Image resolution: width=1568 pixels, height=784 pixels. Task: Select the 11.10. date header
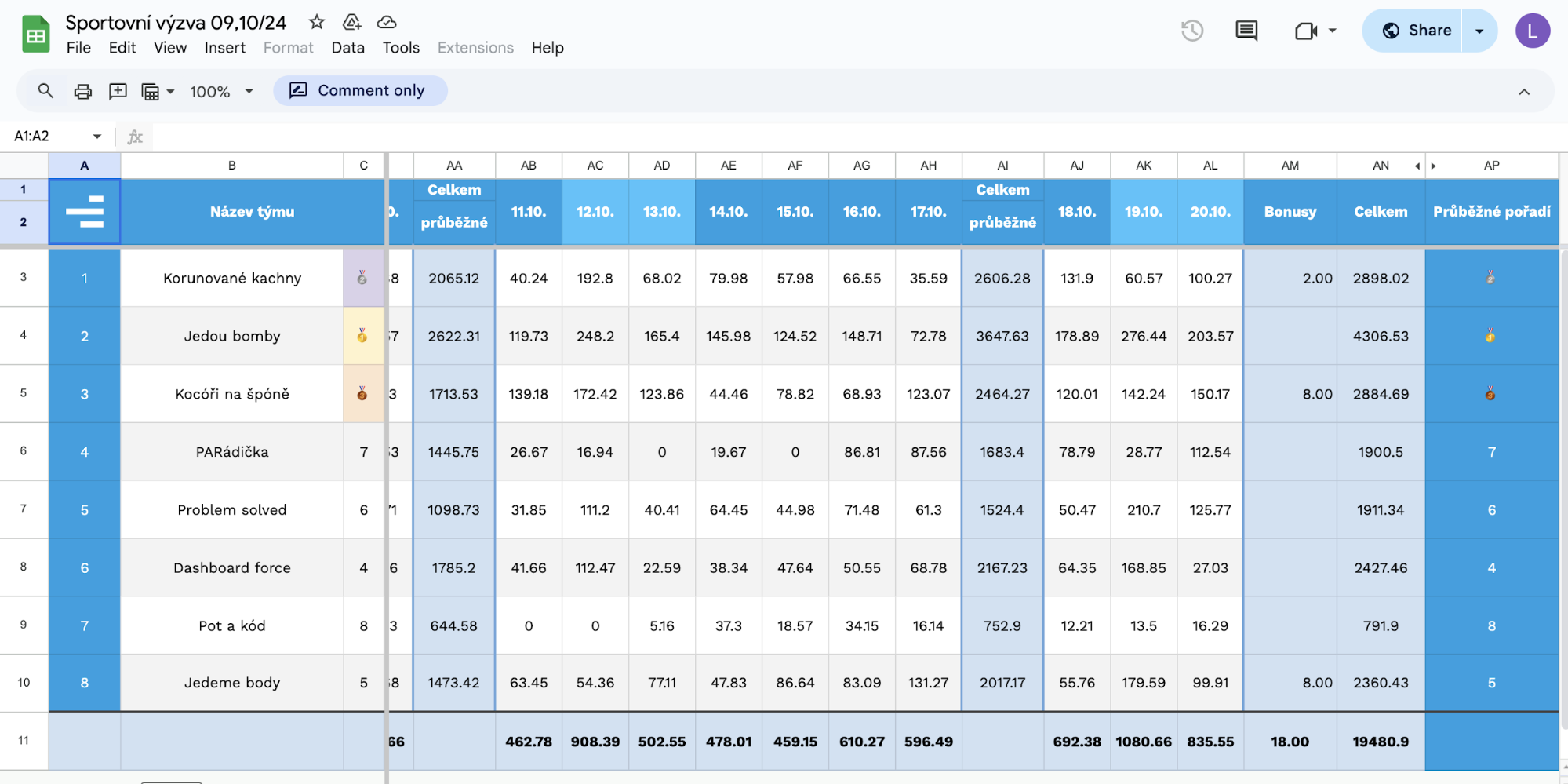(529, 211)
